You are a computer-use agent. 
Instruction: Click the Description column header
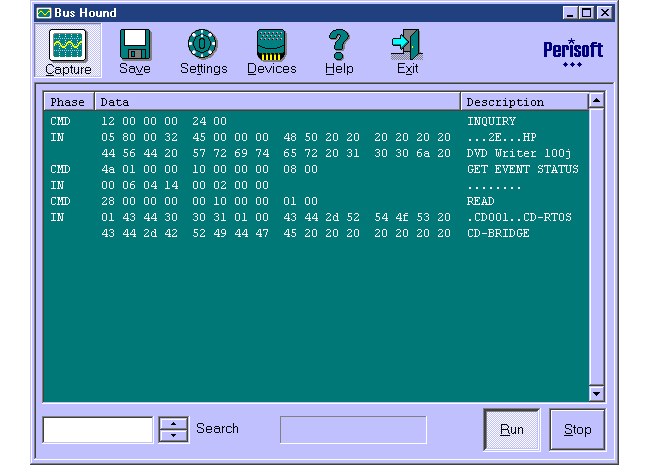click(524, 102)
